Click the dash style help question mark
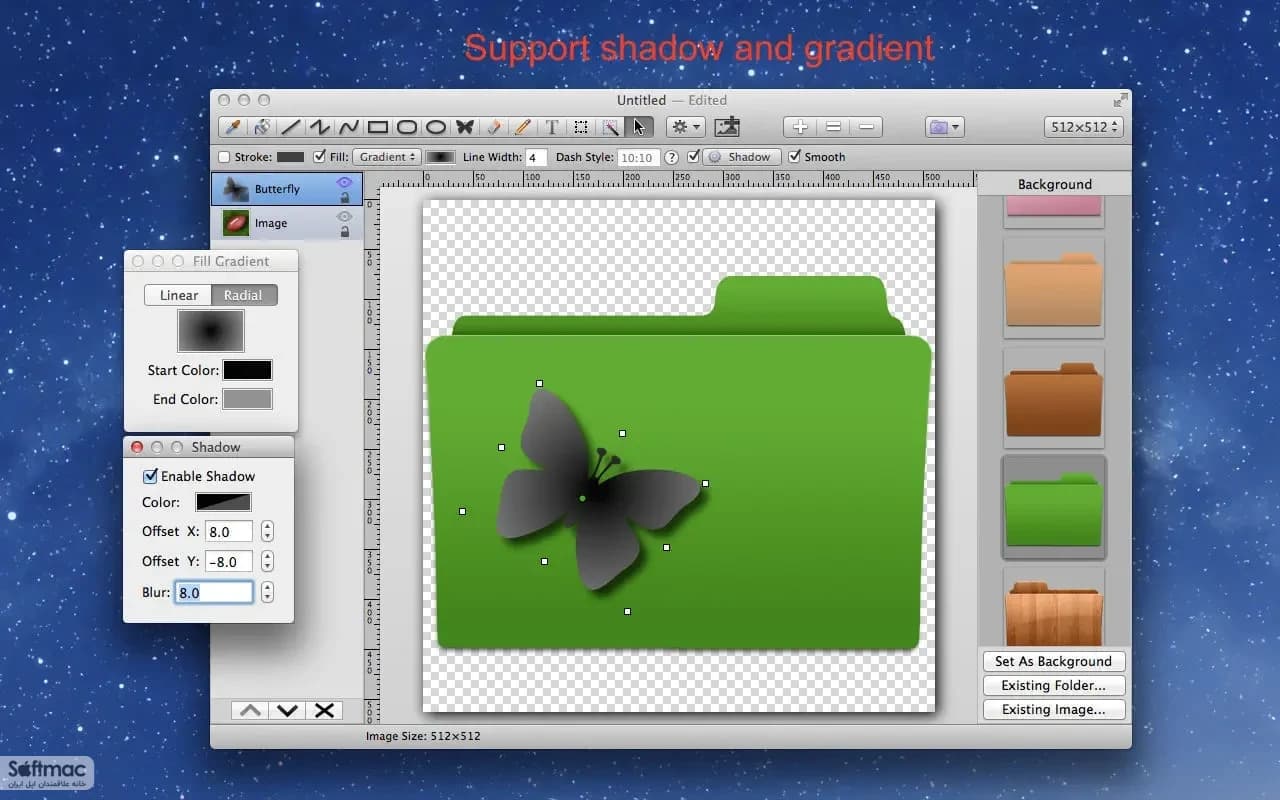Screen dimensions: 1280x800 [x=672, y=157]
